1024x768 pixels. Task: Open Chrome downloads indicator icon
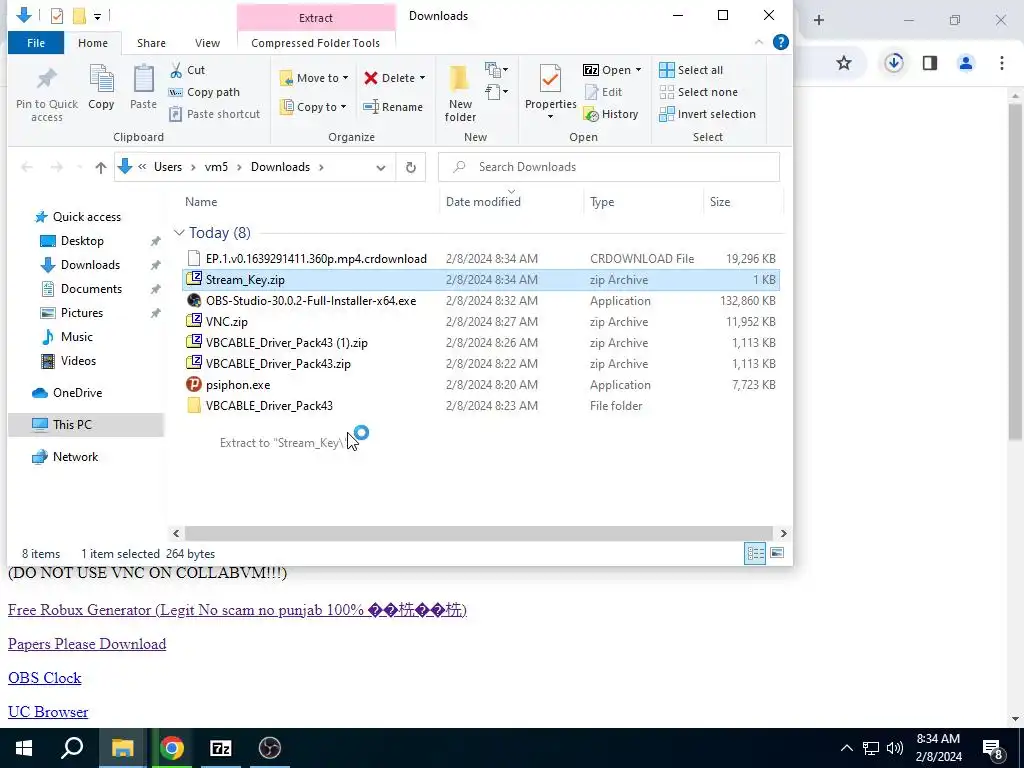point(894,63)
